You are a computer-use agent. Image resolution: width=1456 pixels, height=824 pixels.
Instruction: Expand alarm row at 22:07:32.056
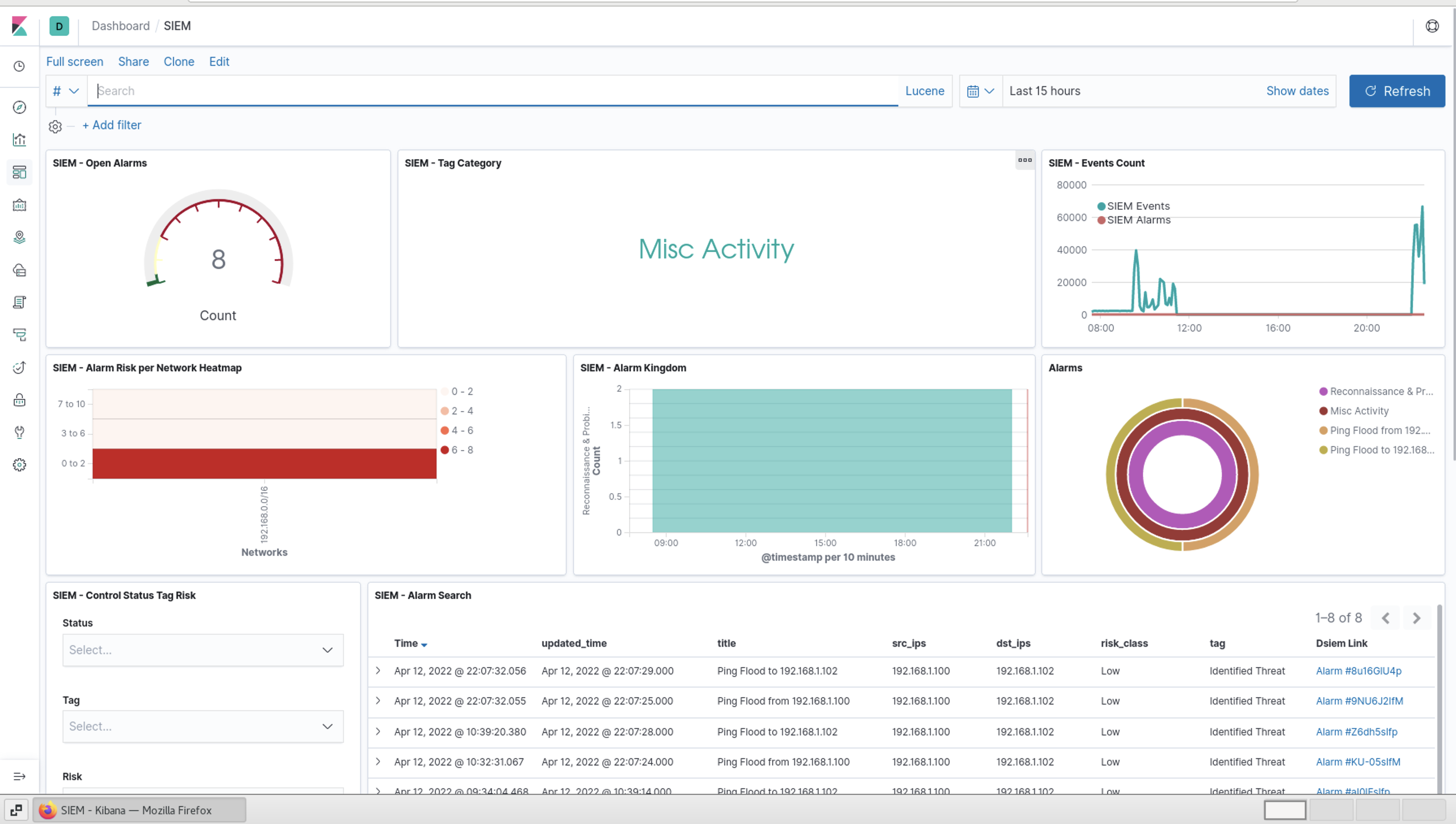pyautogui.click(x=378, y=671)
